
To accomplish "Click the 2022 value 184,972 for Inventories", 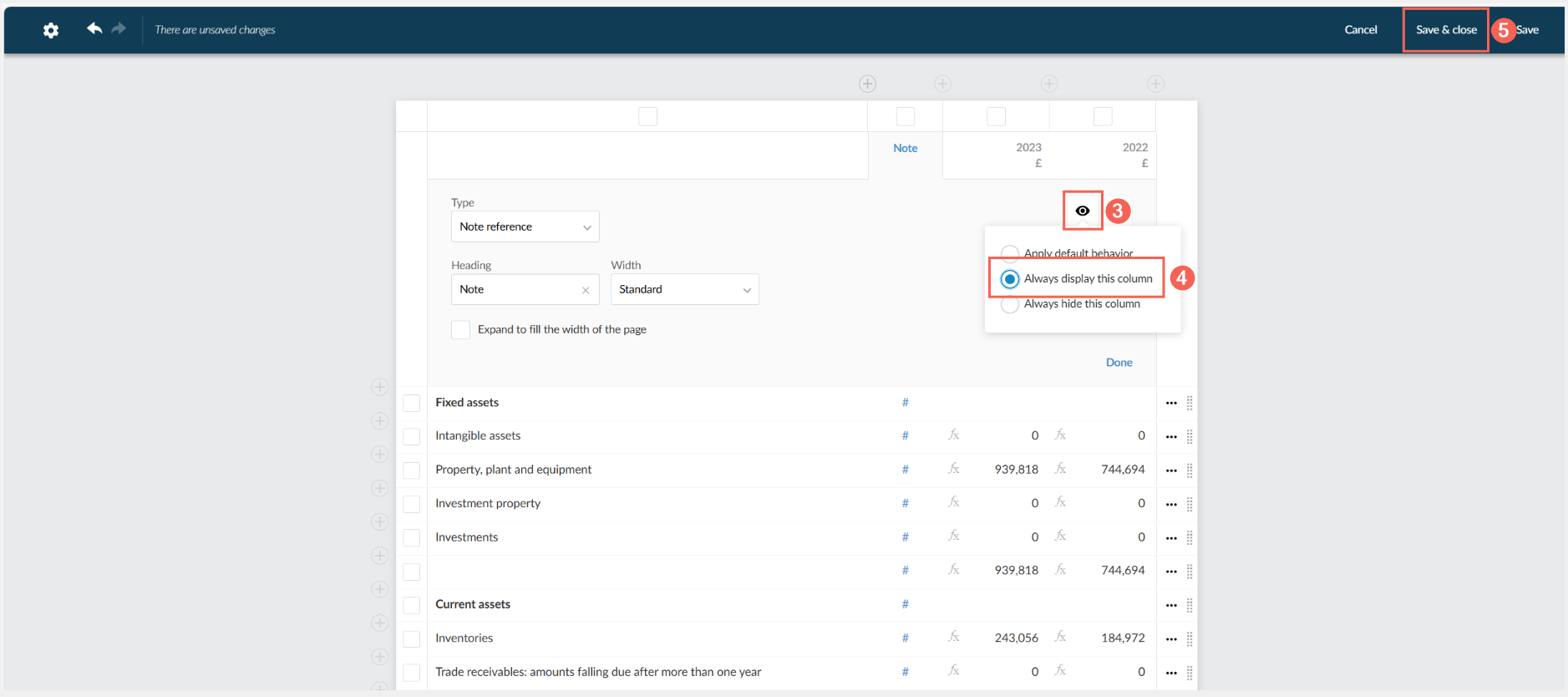I will click(1123, 638).
